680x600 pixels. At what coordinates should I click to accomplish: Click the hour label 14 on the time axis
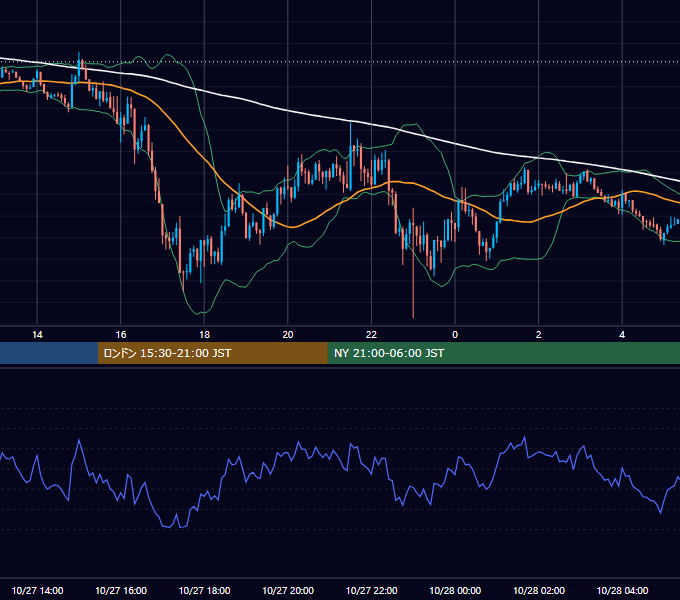[x=37, y=335]
